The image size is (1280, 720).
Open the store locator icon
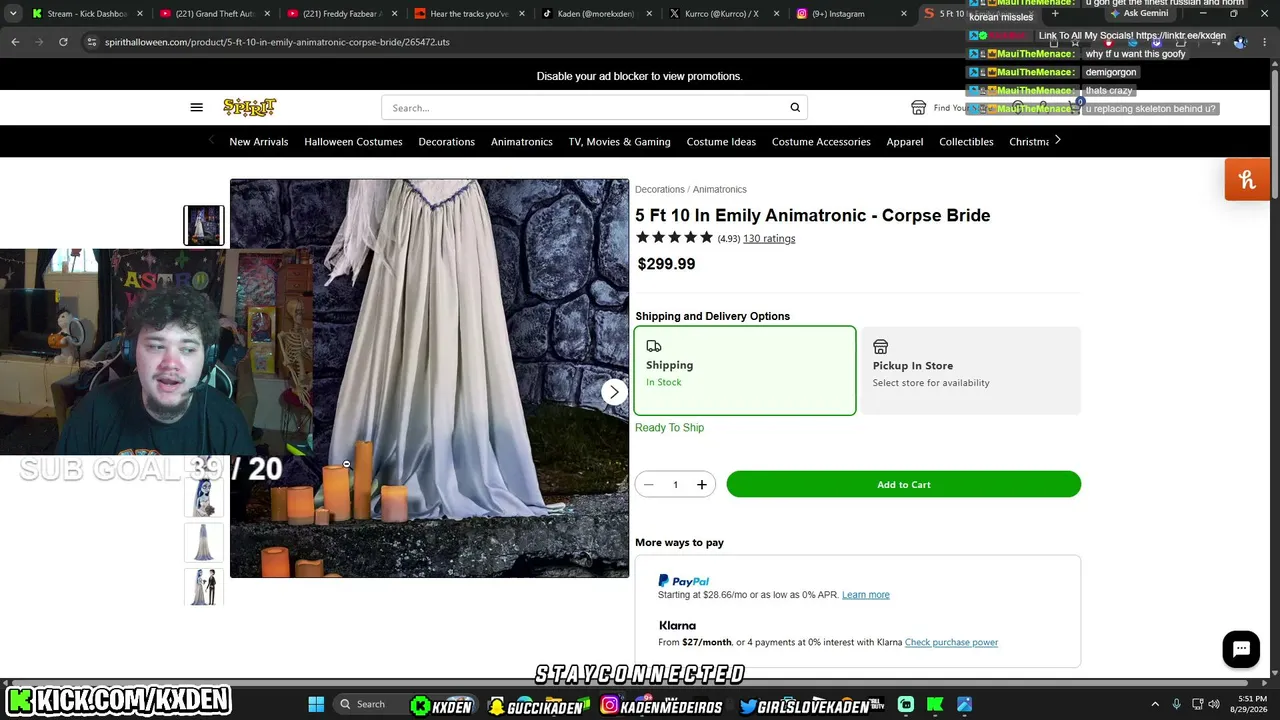918,107
